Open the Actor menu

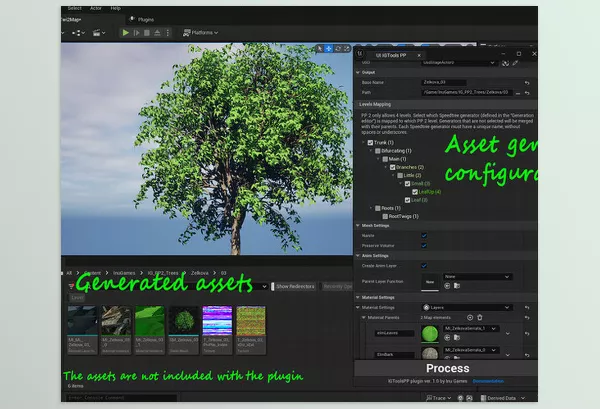[96, 8]
